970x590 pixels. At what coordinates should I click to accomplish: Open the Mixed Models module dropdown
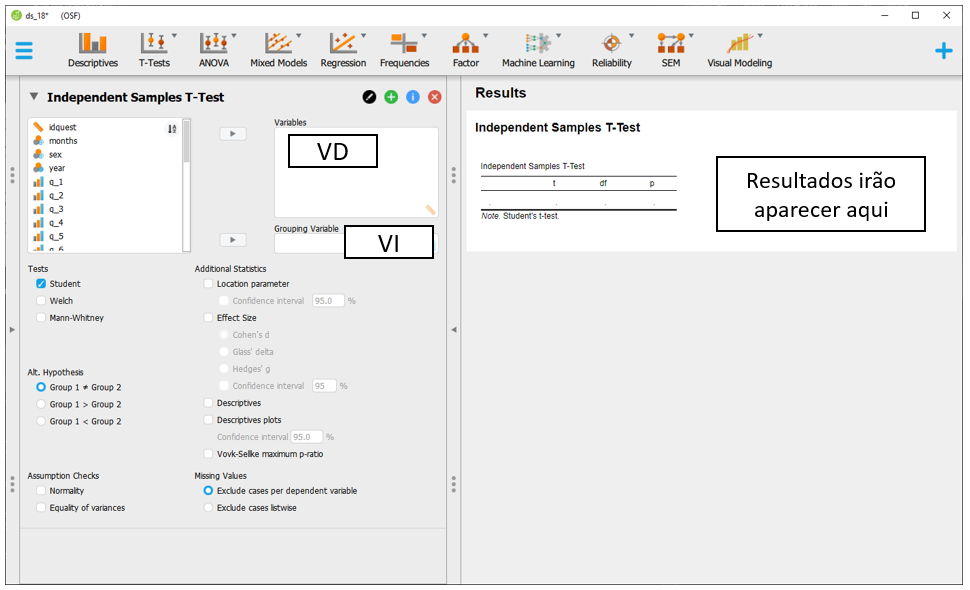278,49
